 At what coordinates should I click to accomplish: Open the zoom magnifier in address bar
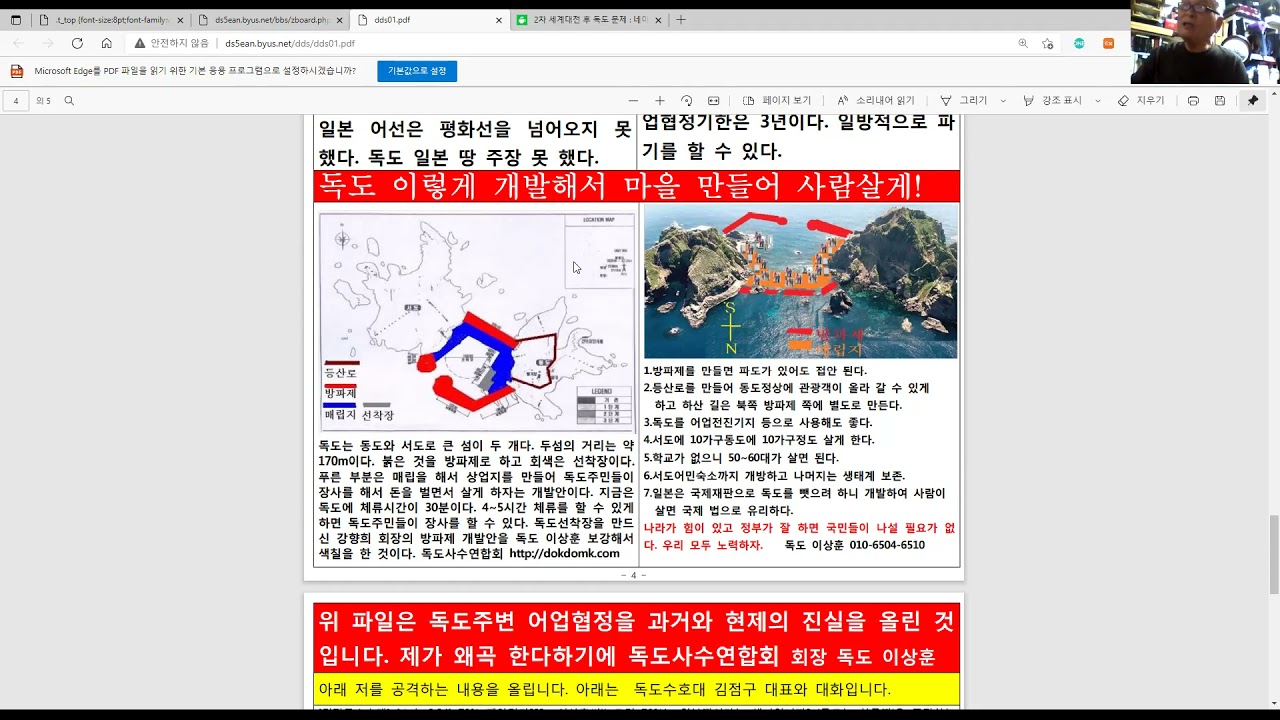(x=1022, y=43)
